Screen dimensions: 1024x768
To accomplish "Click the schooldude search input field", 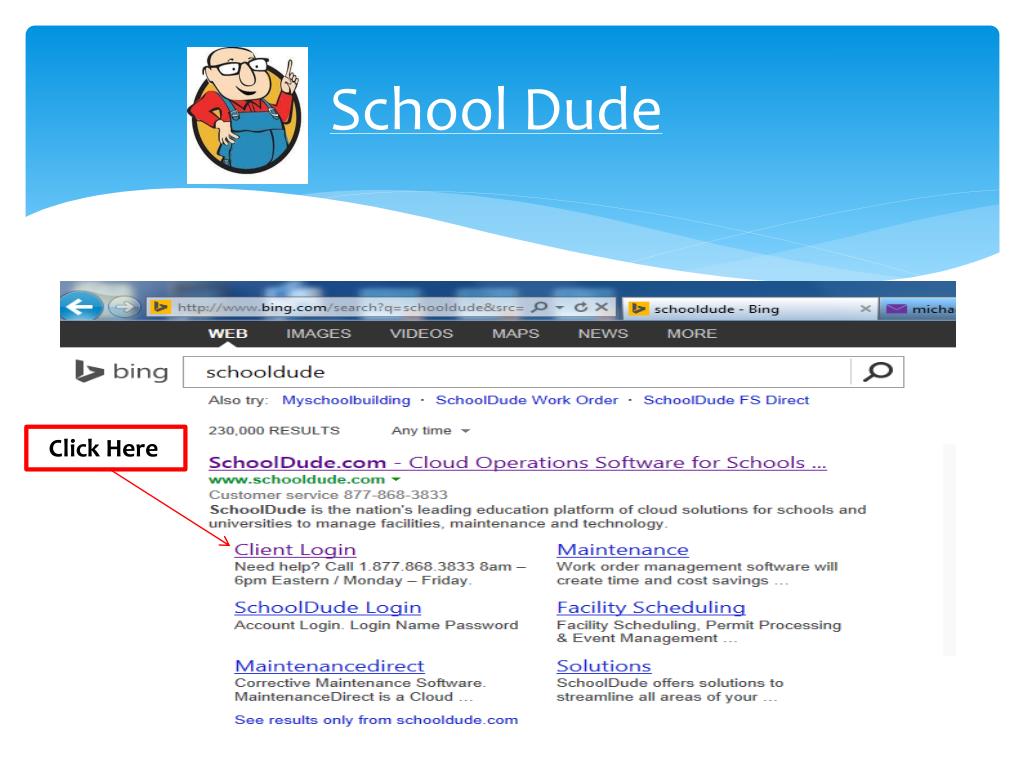I will [x=517, y=372].
